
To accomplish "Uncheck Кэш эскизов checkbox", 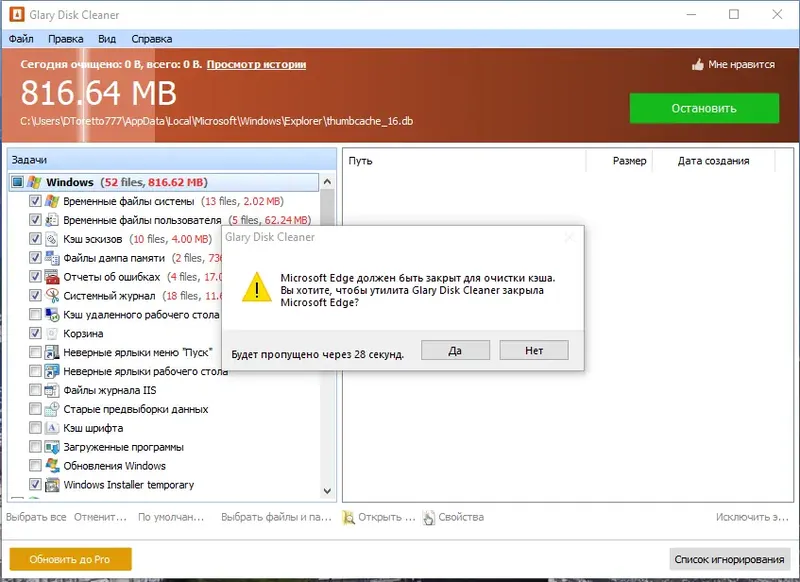I will [x=35, y=239].
